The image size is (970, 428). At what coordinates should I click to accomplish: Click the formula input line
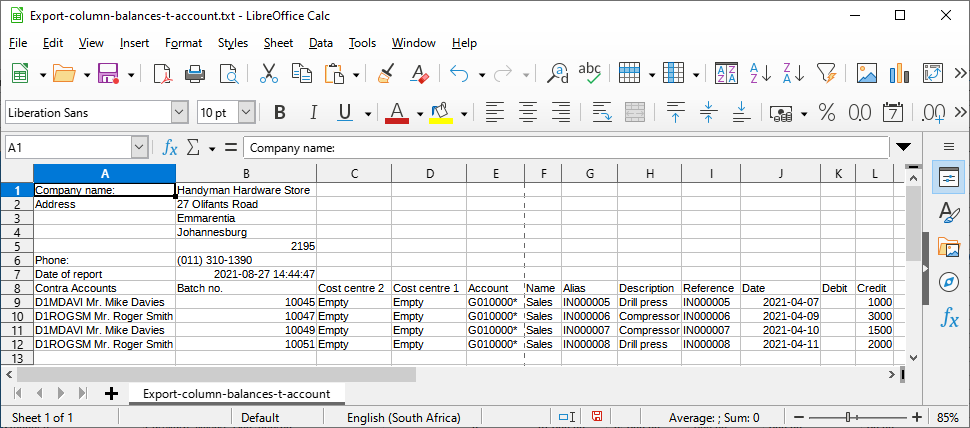(565, 148)
